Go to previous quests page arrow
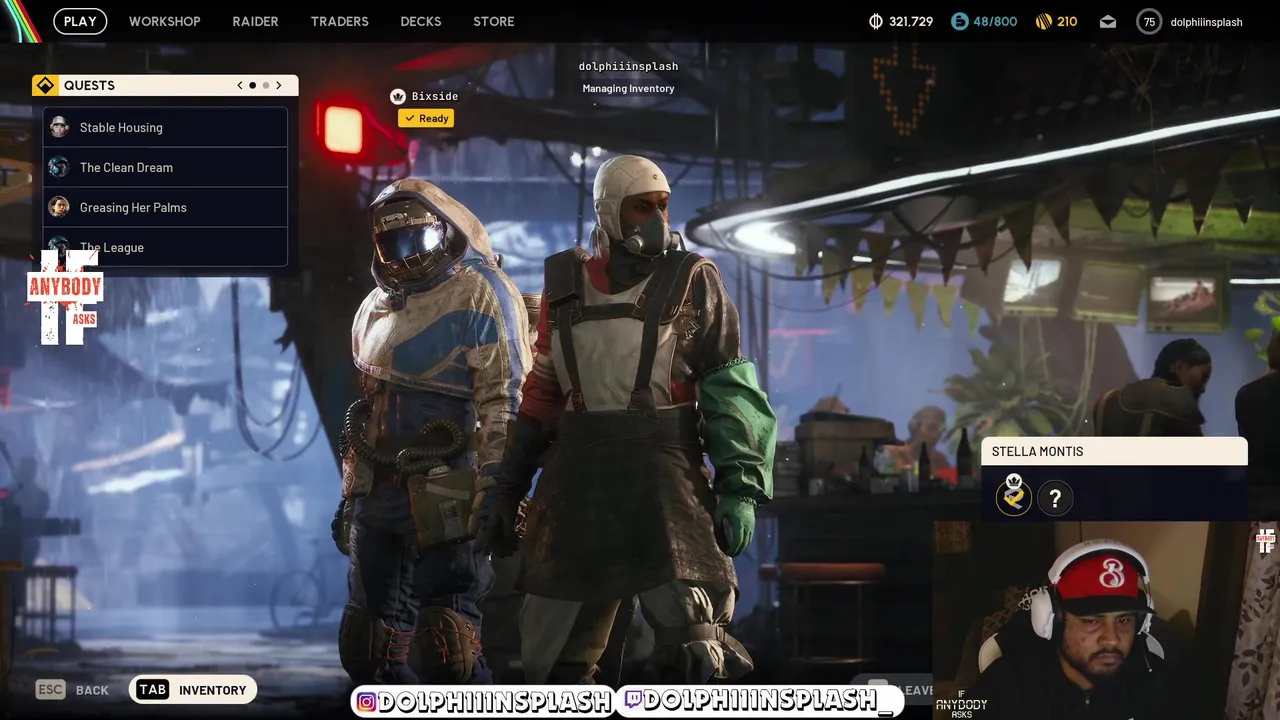Viewport: 1280px width, 720px height. point(240,85)
